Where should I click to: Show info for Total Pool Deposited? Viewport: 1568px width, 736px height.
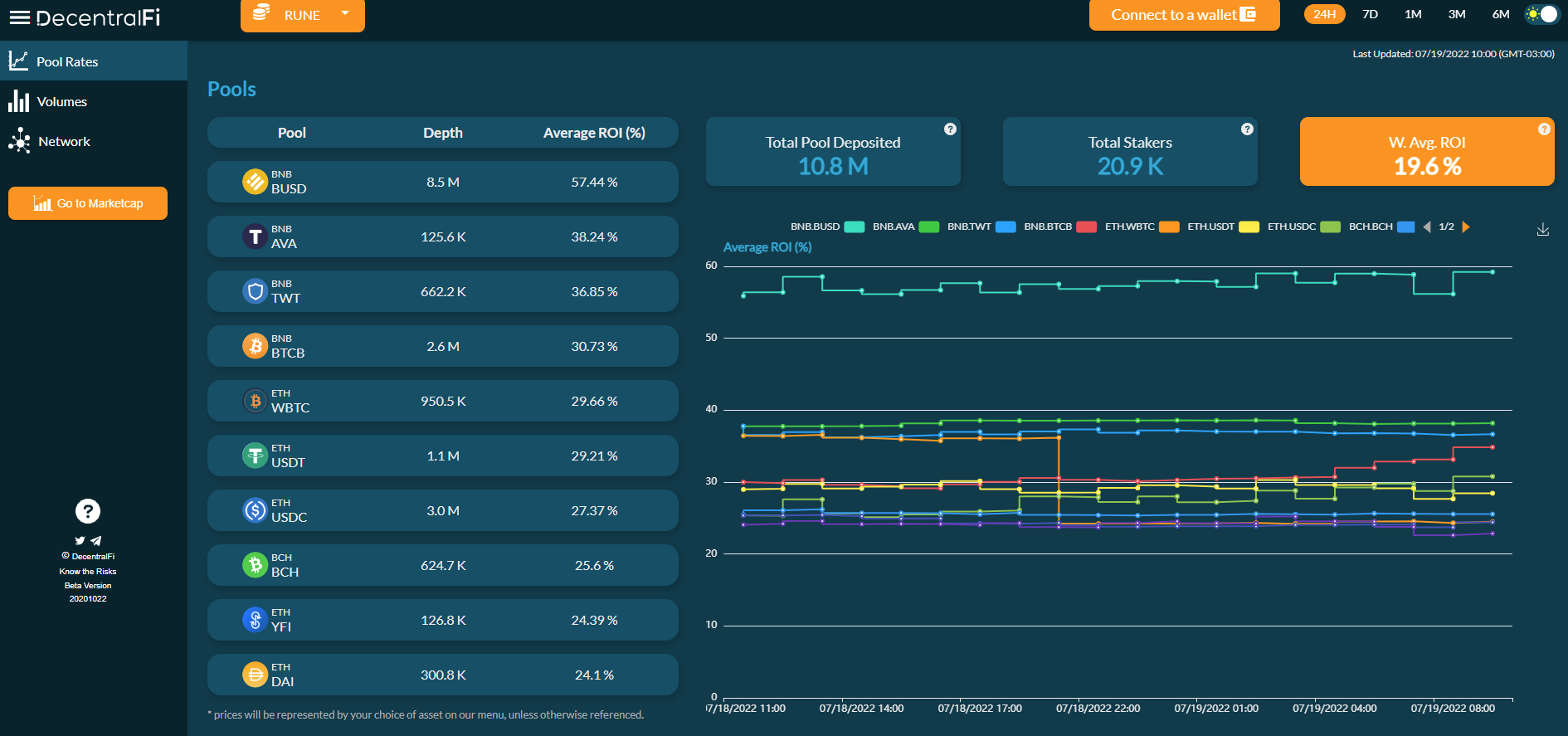click(x=950, y=129)
